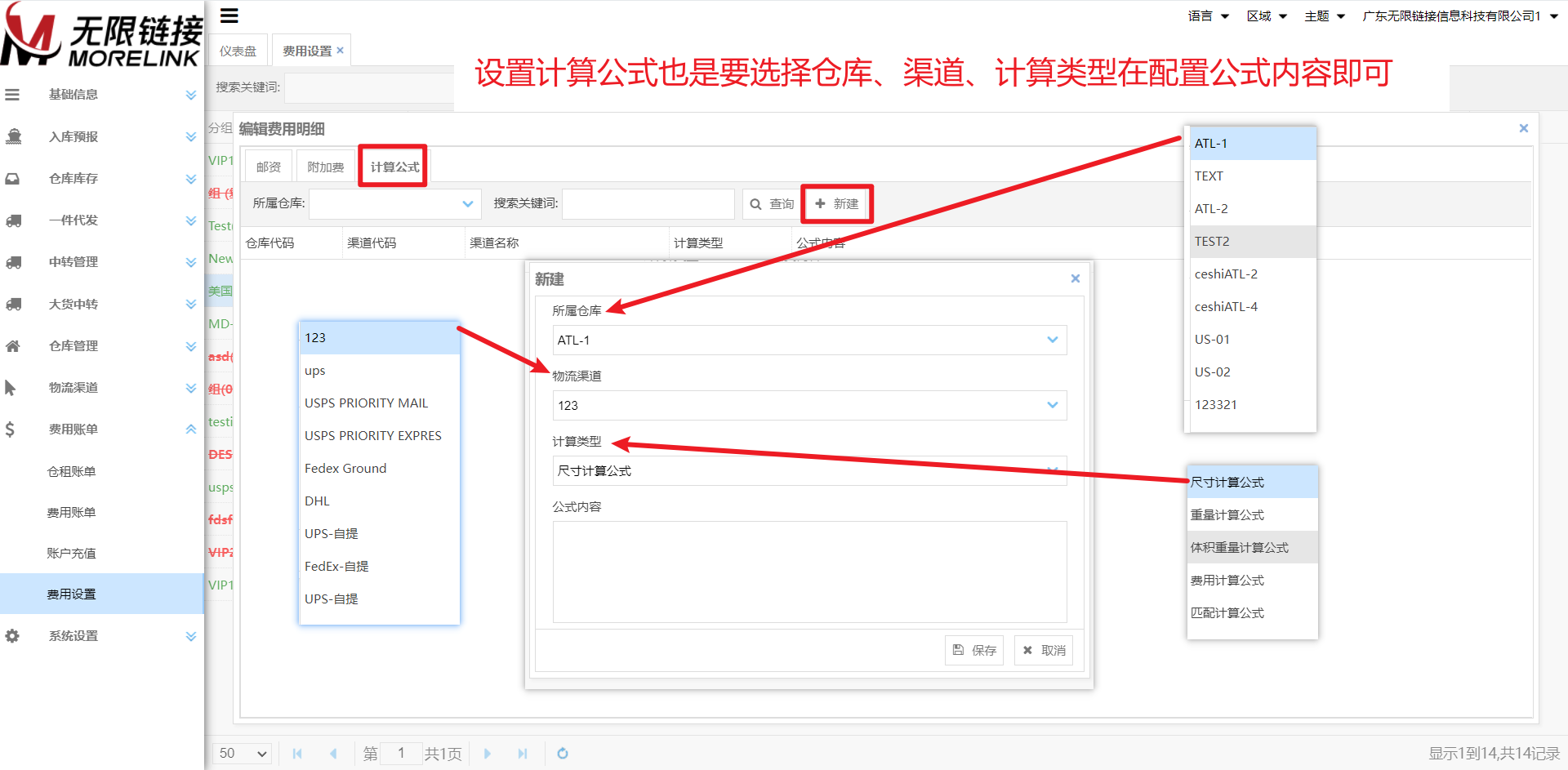
Task: Switch to 仪表盘 tab
Action: coord(238,51)
